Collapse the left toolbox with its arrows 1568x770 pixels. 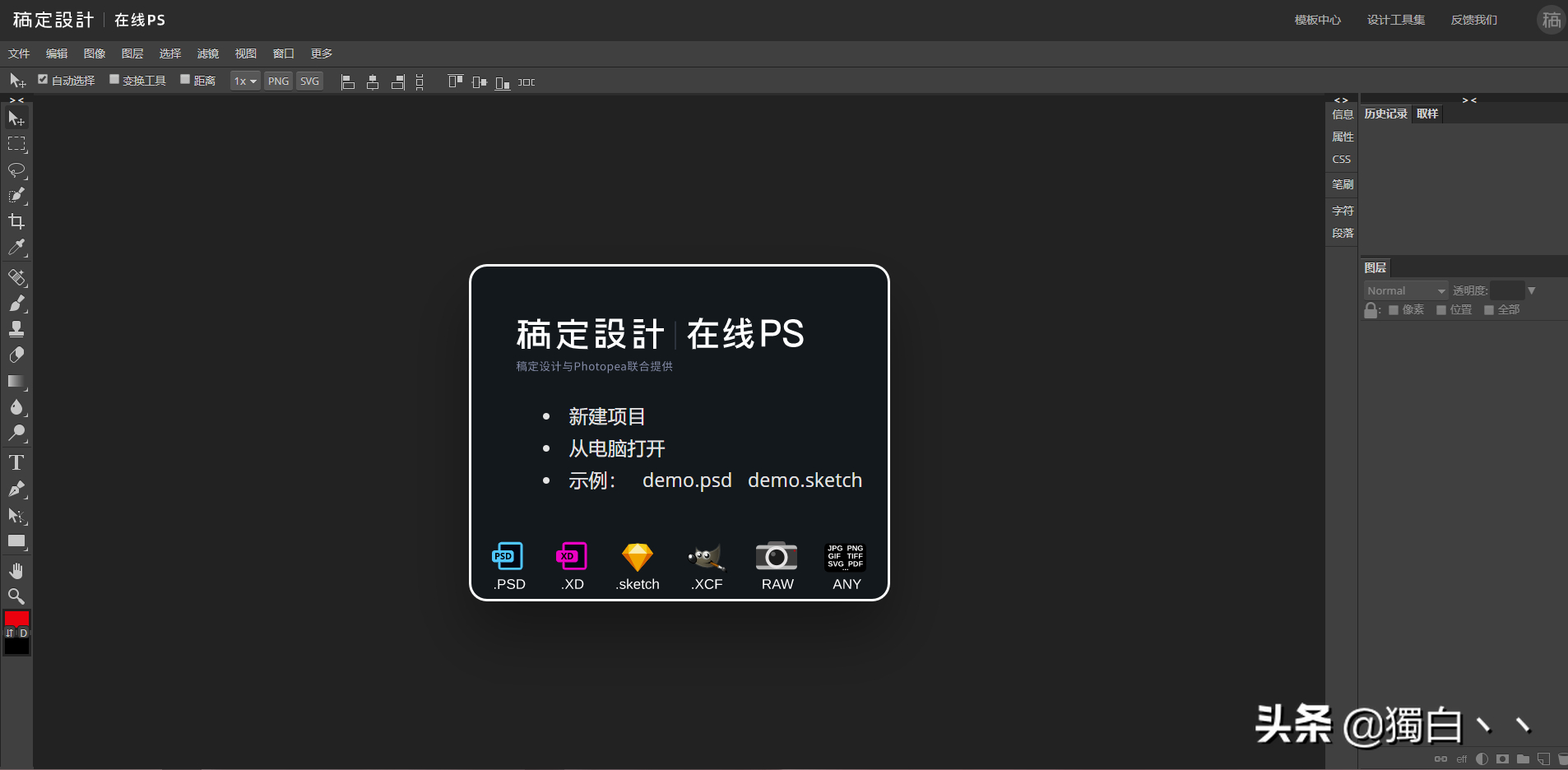(16, 100)
